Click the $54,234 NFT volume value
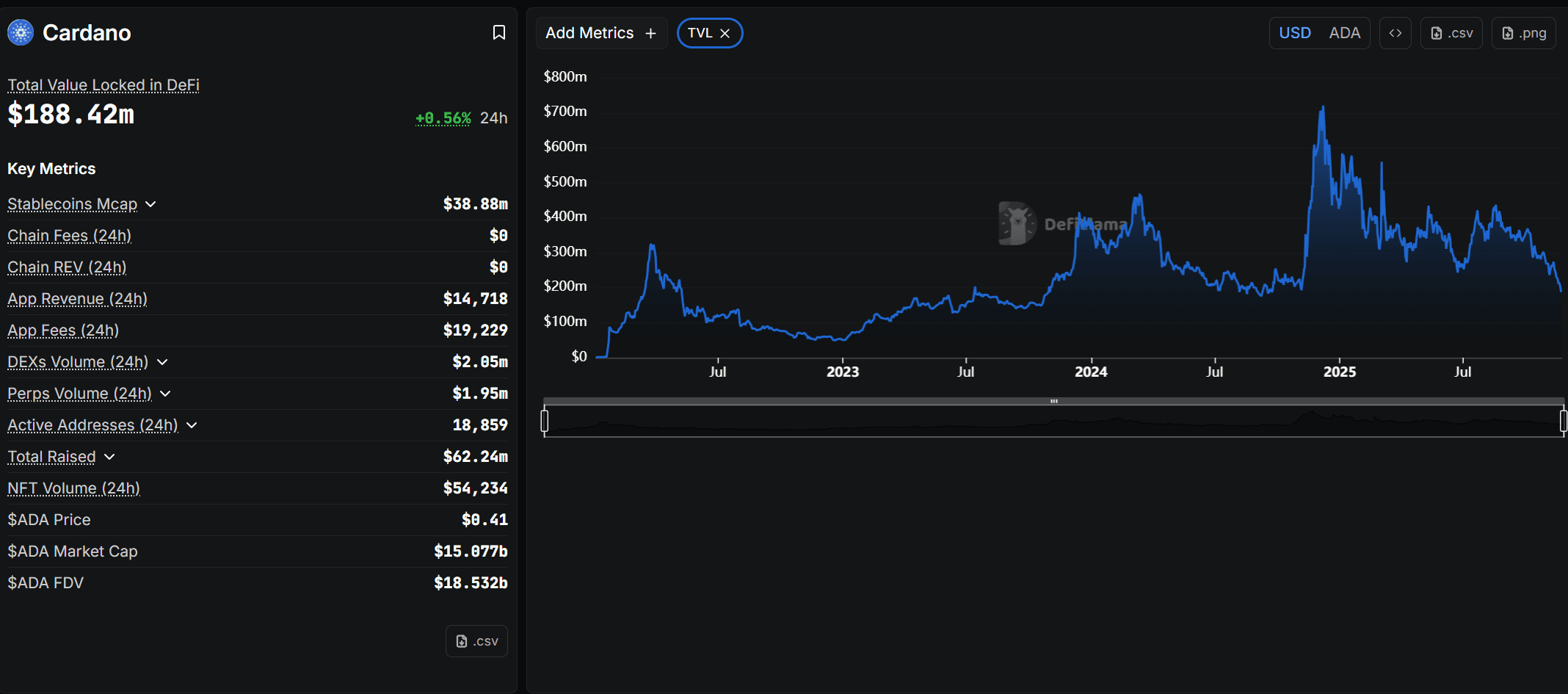 [x=476, y=488]
